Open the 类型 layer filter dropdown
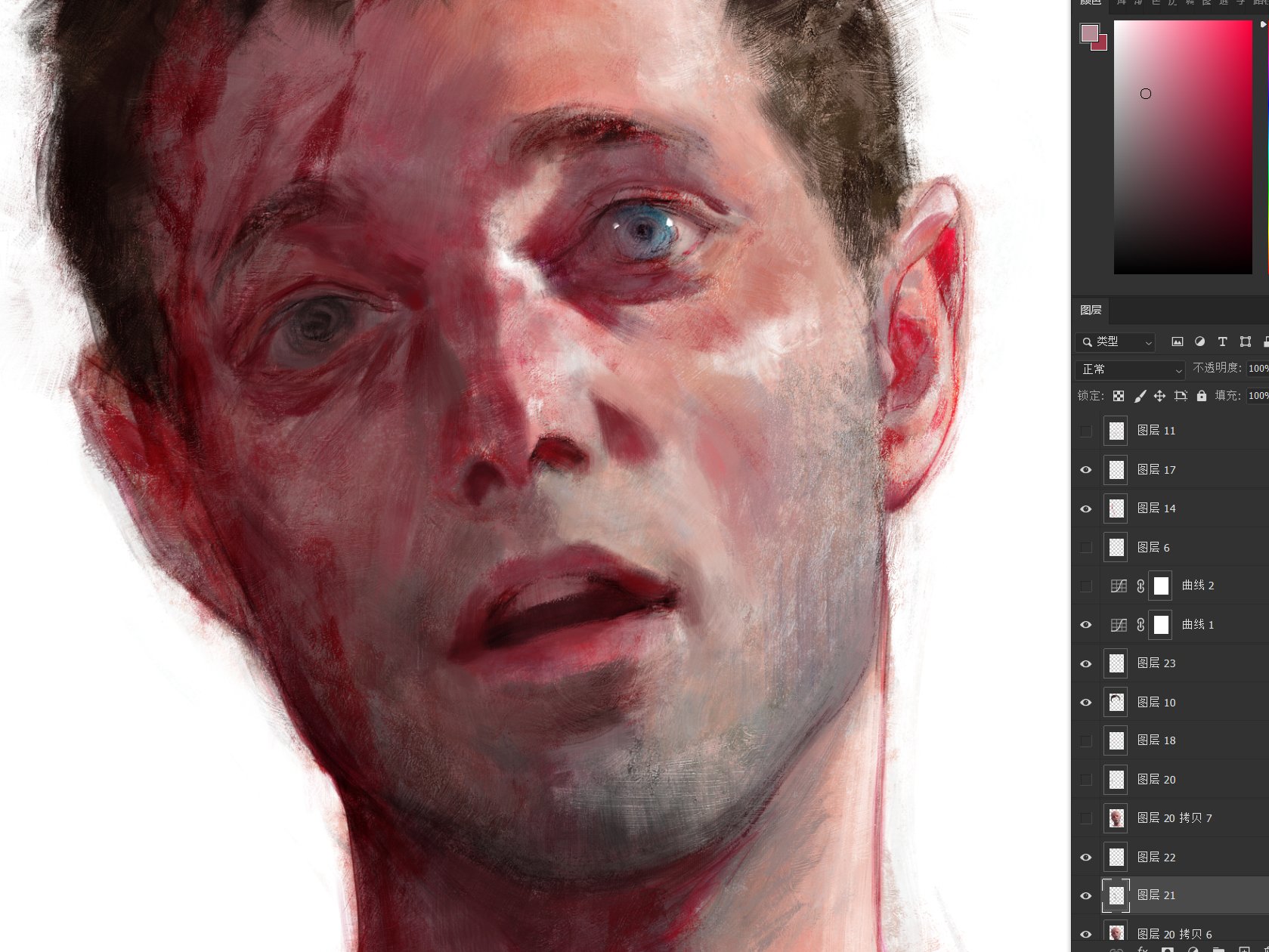Image resolution: width=1269 pixels, height=952 pixels. coord(1116,342)
